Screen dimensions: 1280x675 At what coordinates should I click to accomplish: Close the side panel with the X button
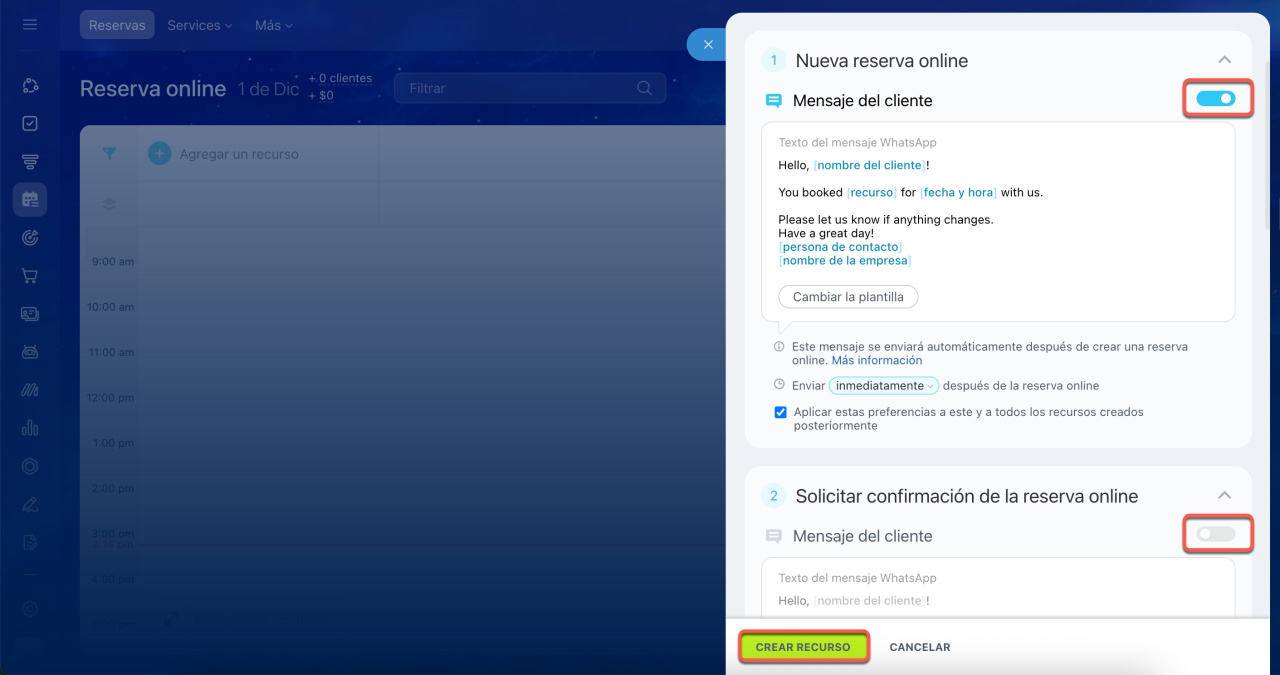click(x=708, y=45)
